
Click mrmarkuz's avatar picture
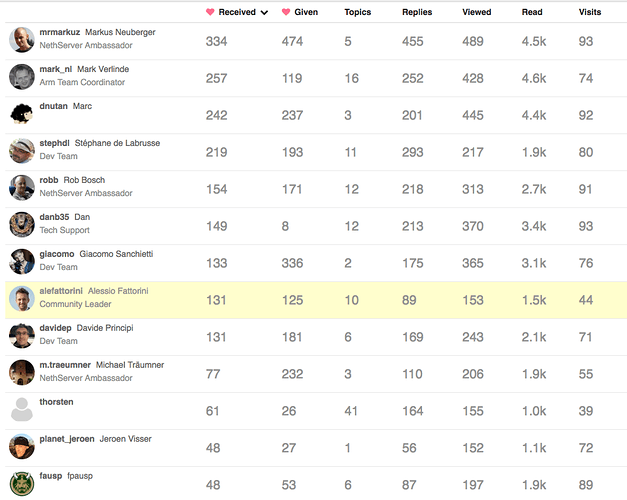click(x=22, y=40)
